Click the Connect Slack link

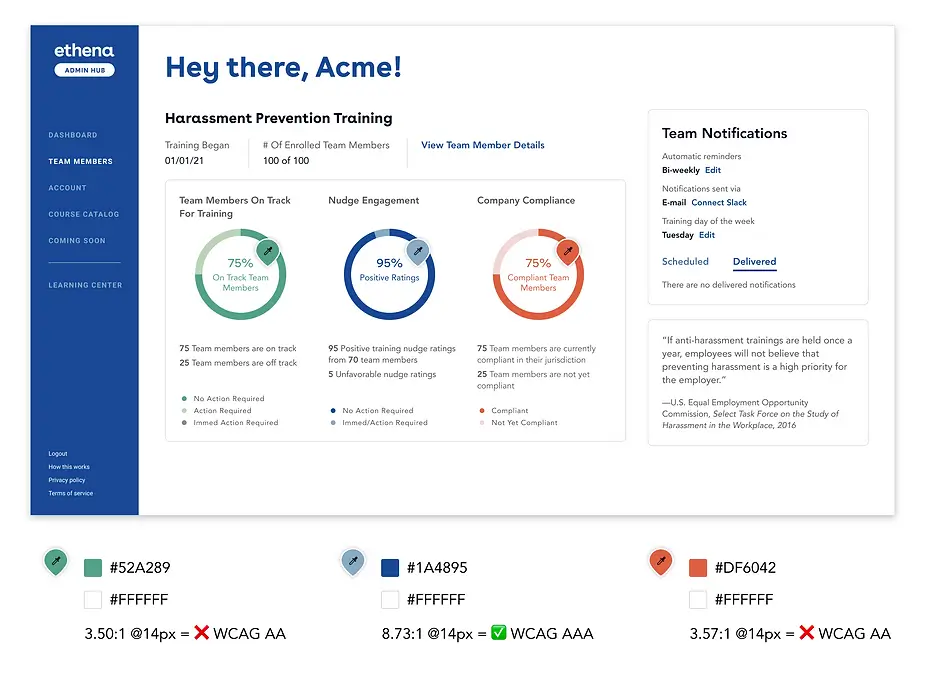[719, 202]
